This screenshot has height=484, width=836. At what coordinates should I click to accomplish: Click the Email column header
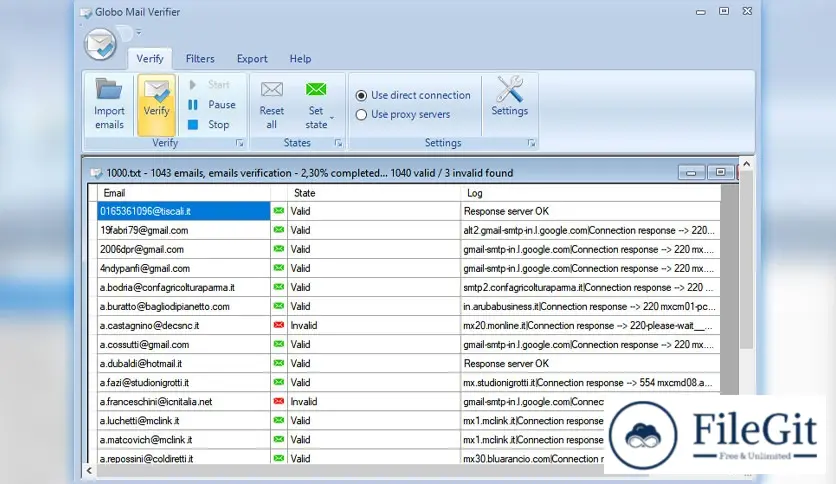tap(184, 193)
